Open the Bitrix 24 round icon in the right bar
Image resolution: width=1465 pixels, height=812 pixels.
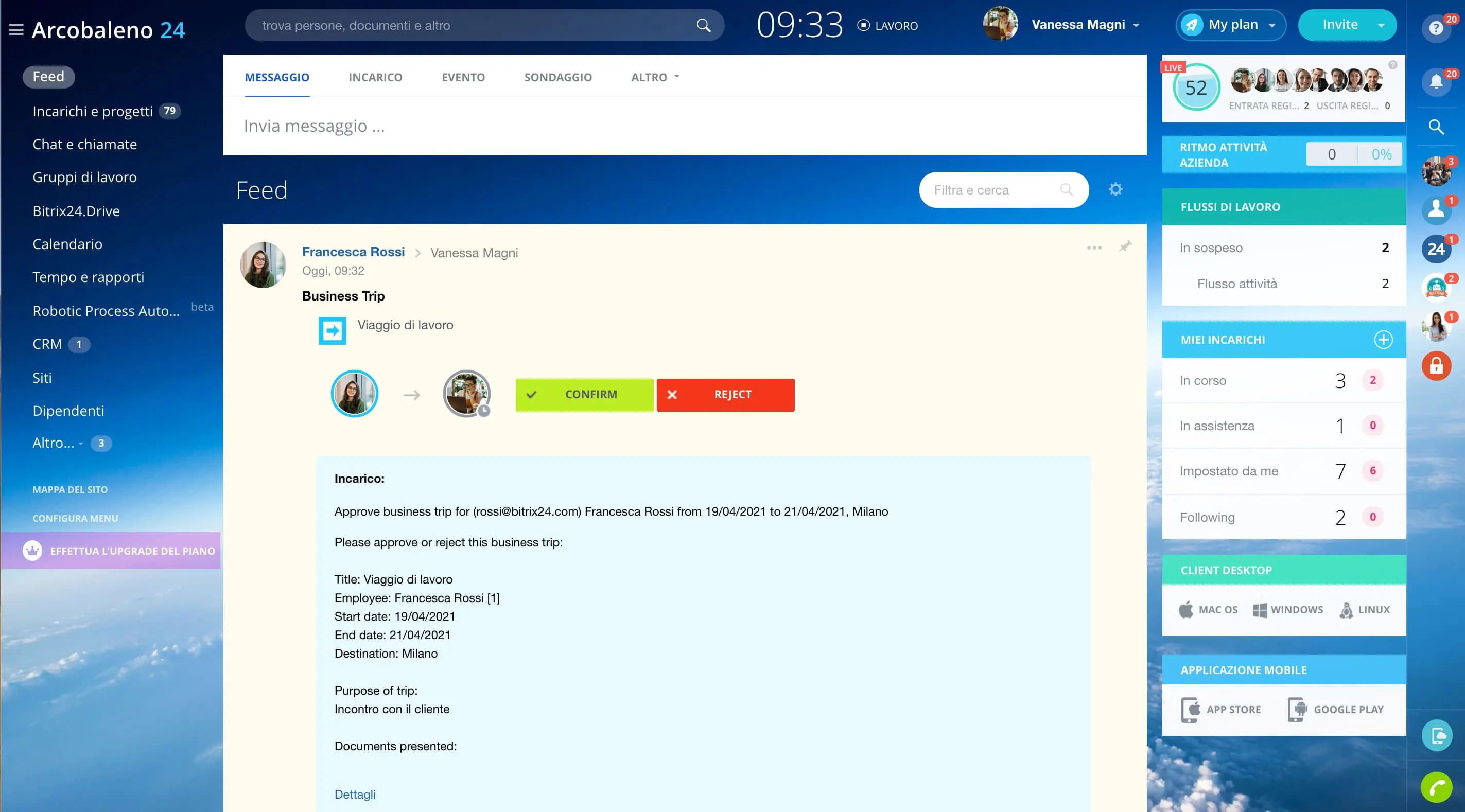coord(1436,249)
